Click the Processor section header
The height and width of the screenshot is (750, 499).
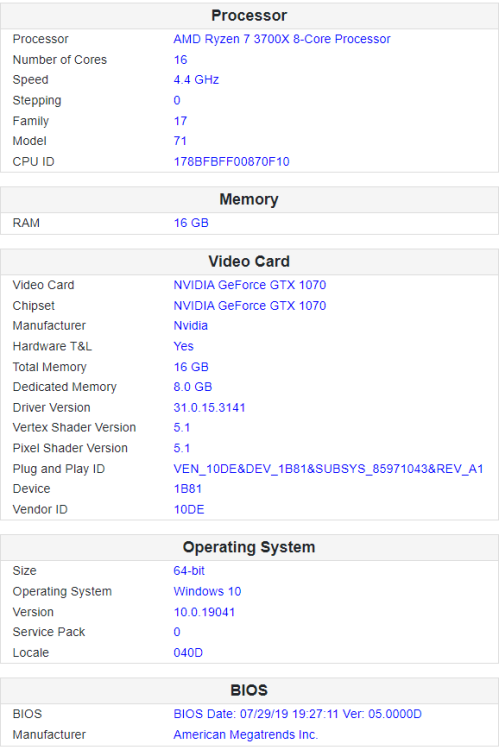tap(249, 16)
